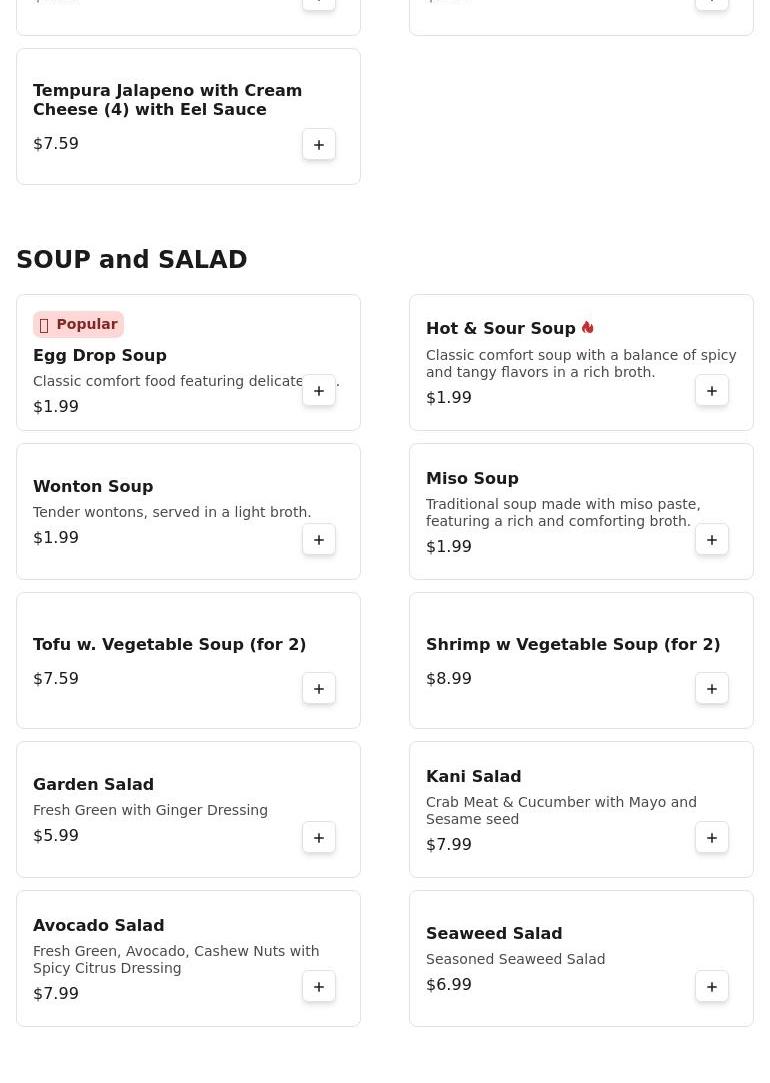Add Shrimp w Vegetable Soup to cart
Image resolution: width=770 pixels, height=1083 pixels.
point(711,689)
